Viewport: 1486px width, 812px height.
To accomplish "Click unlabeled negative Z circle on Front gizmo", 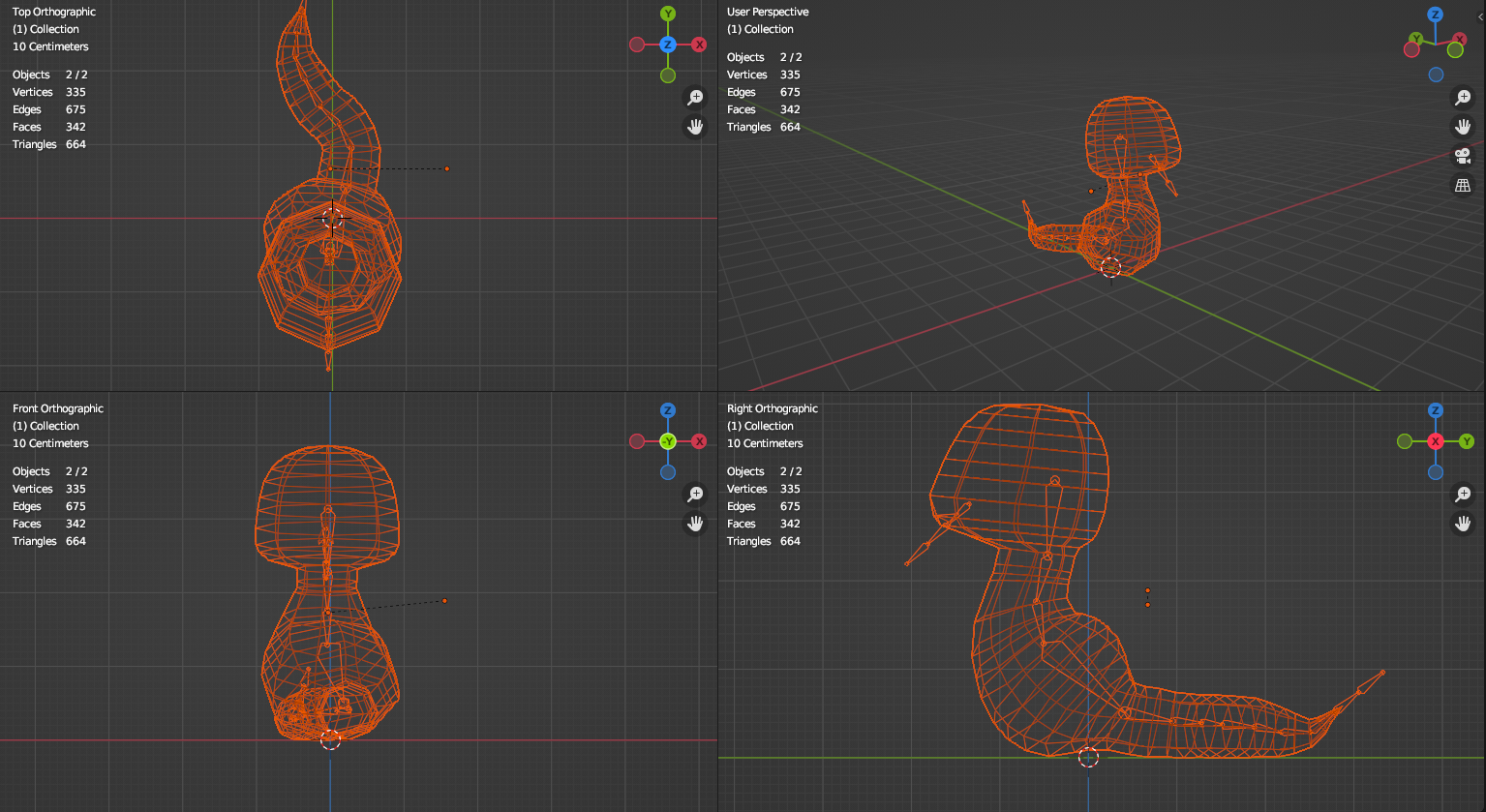I will [668, 472].
